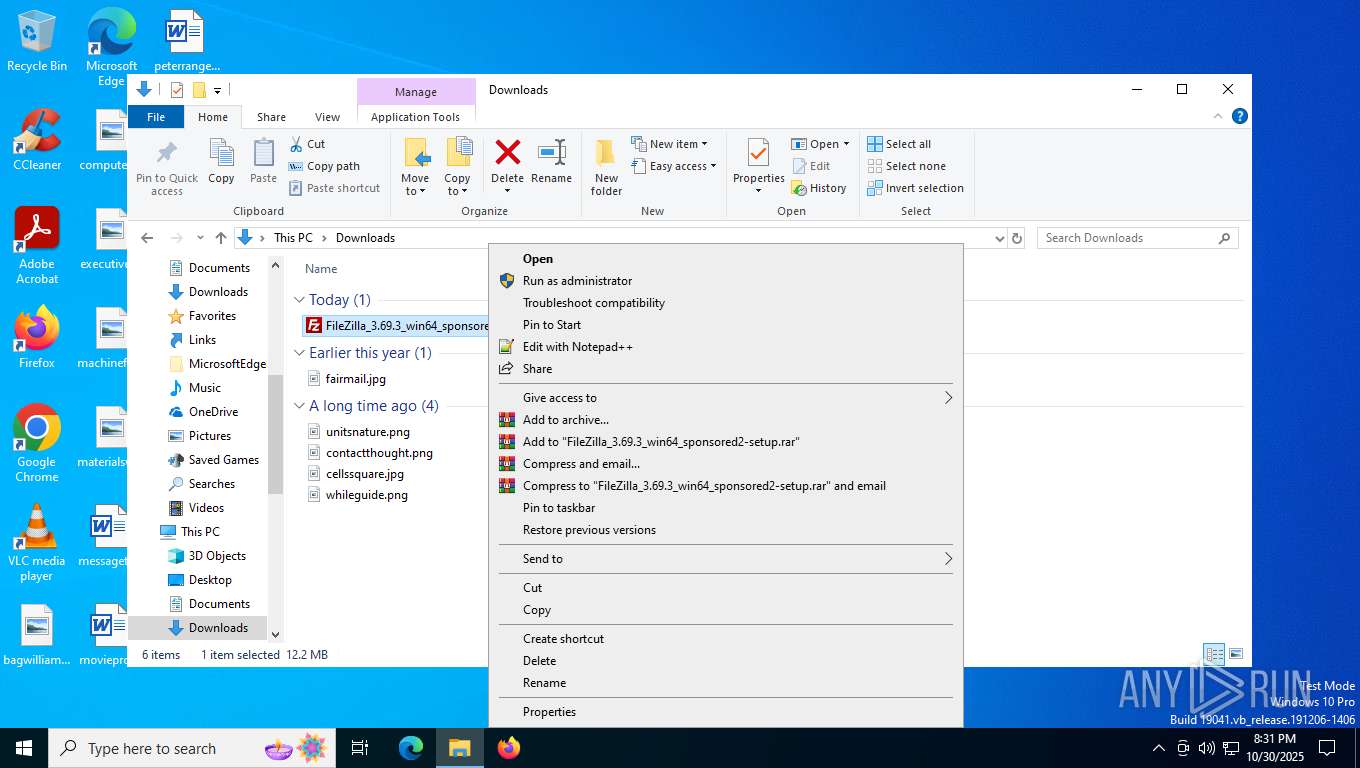Click Select all in ribbon
Screen dimensions: 1360x768
pos(899,144)
